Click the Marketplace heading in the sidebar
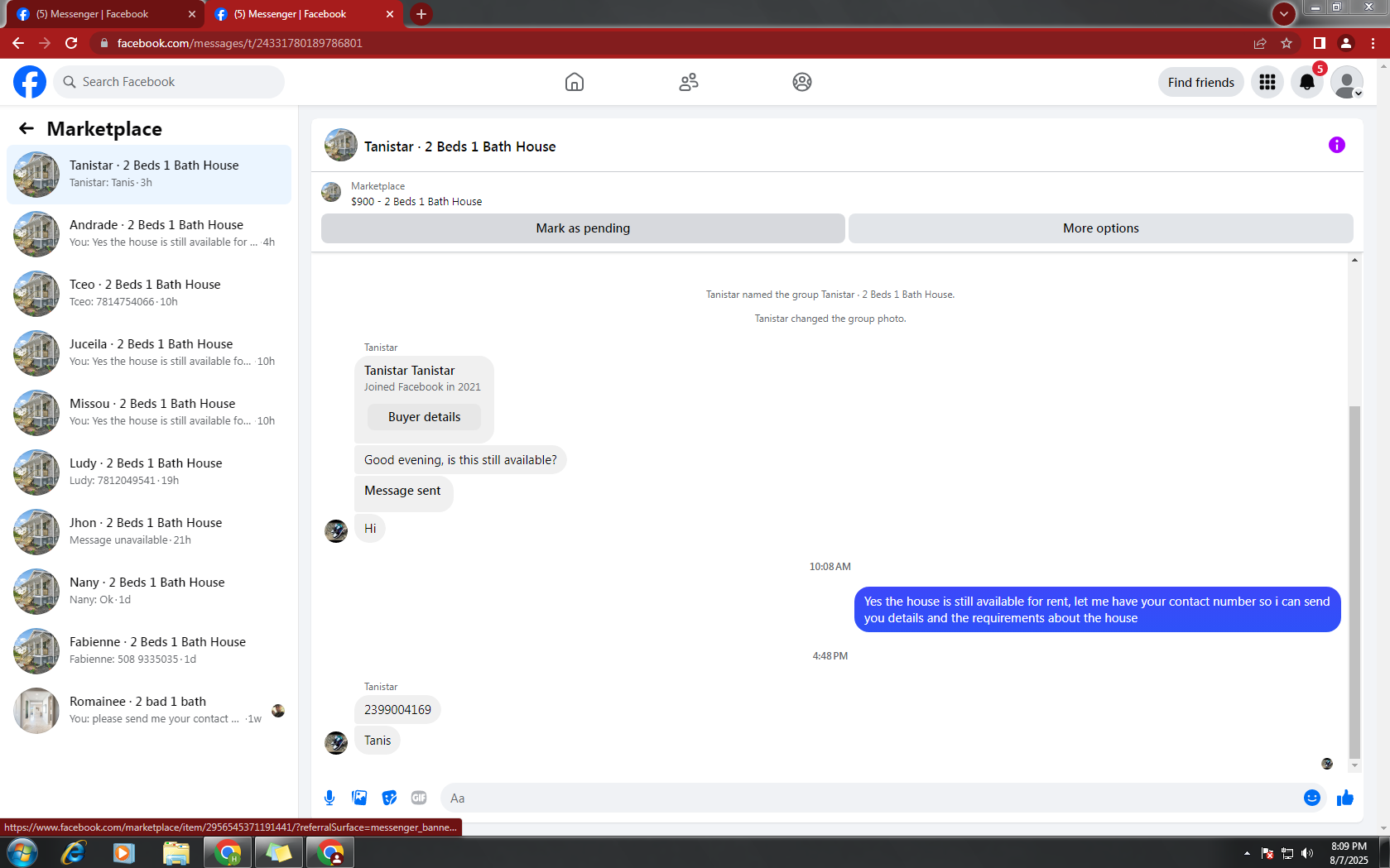This screenshot has height=868, width=1390. point(104,129)
